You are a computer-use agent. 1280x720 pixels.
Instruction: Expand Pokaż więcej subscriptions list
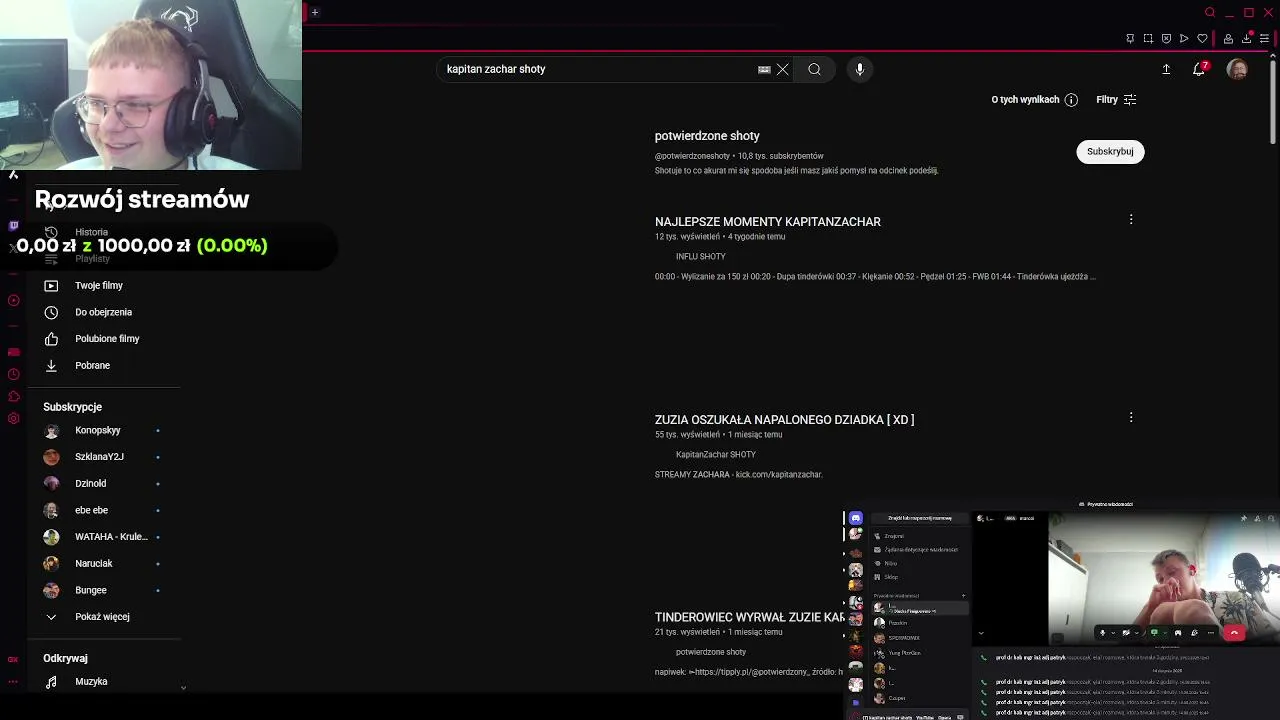coord(102,617)
